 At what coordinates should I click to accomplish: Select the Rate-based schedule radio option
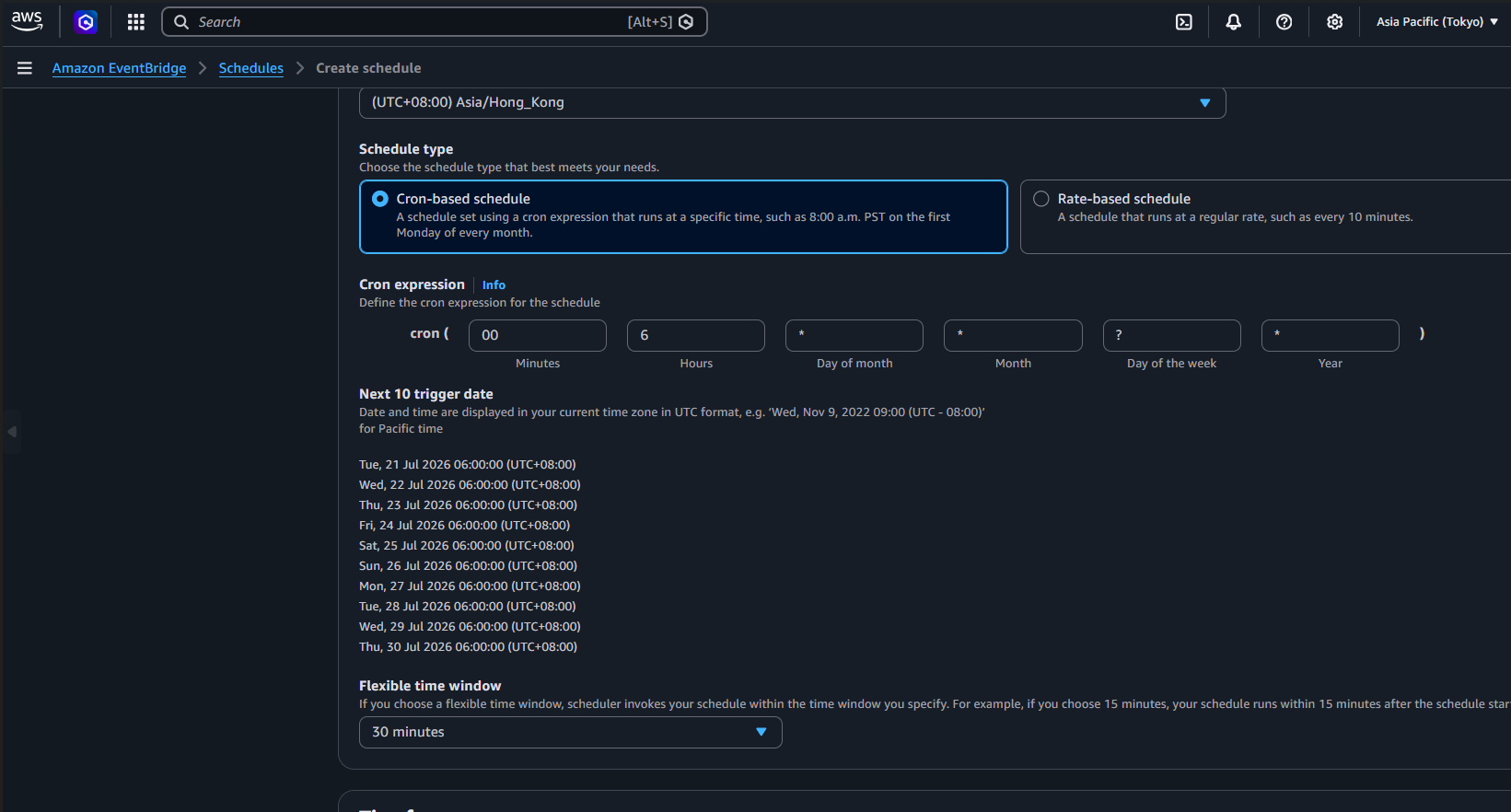(x=1041, y=199)
